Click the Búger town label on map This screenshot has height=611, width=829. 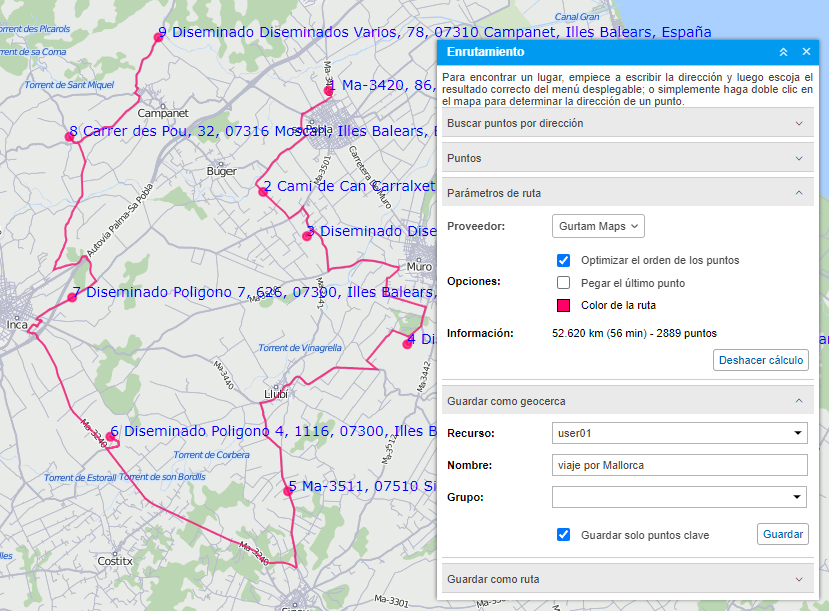click(222, 171)
